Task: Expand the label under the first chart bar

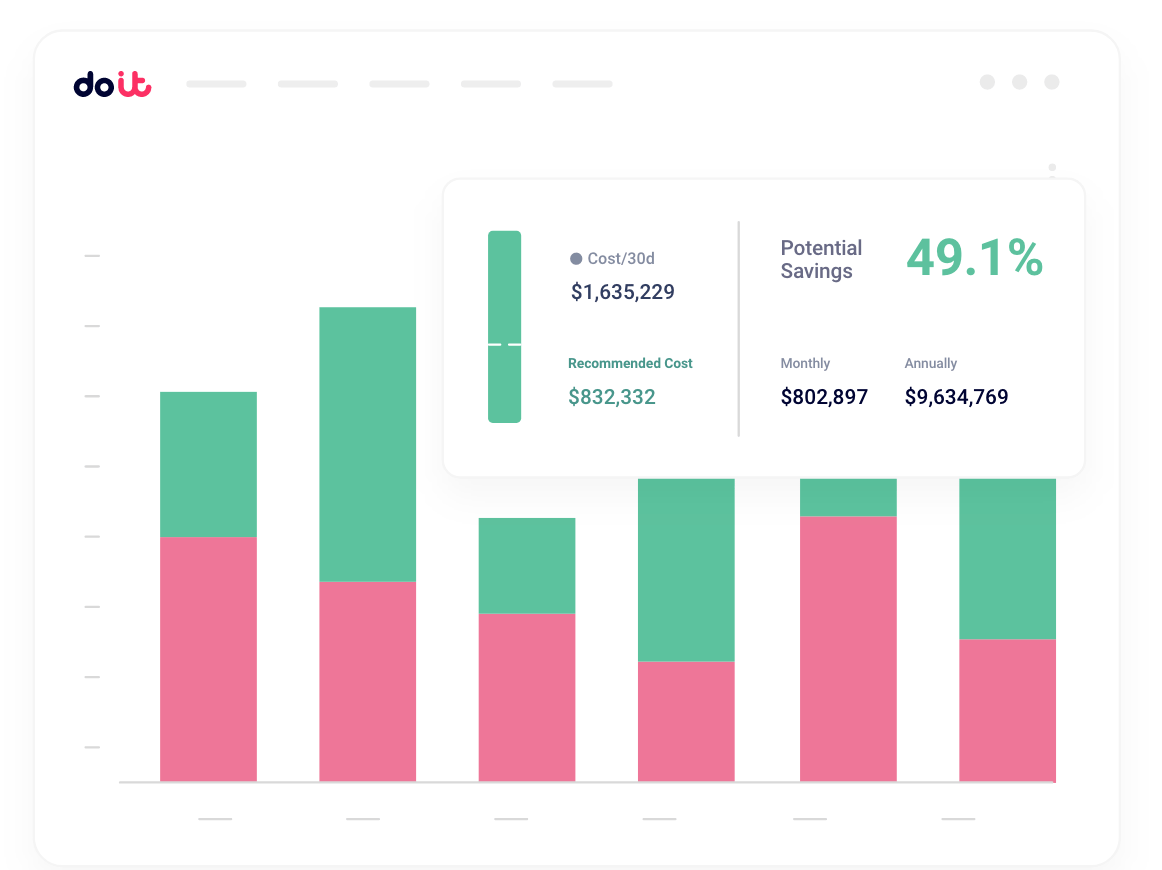Action: pos(215,818)
